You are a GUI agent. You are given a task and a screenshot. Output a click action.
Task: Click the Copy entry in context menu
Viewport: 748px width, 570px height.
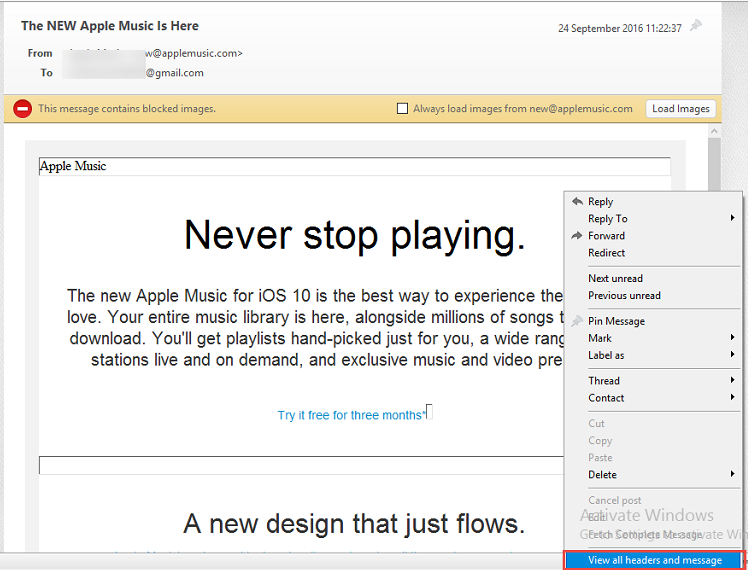pos(653,441)
